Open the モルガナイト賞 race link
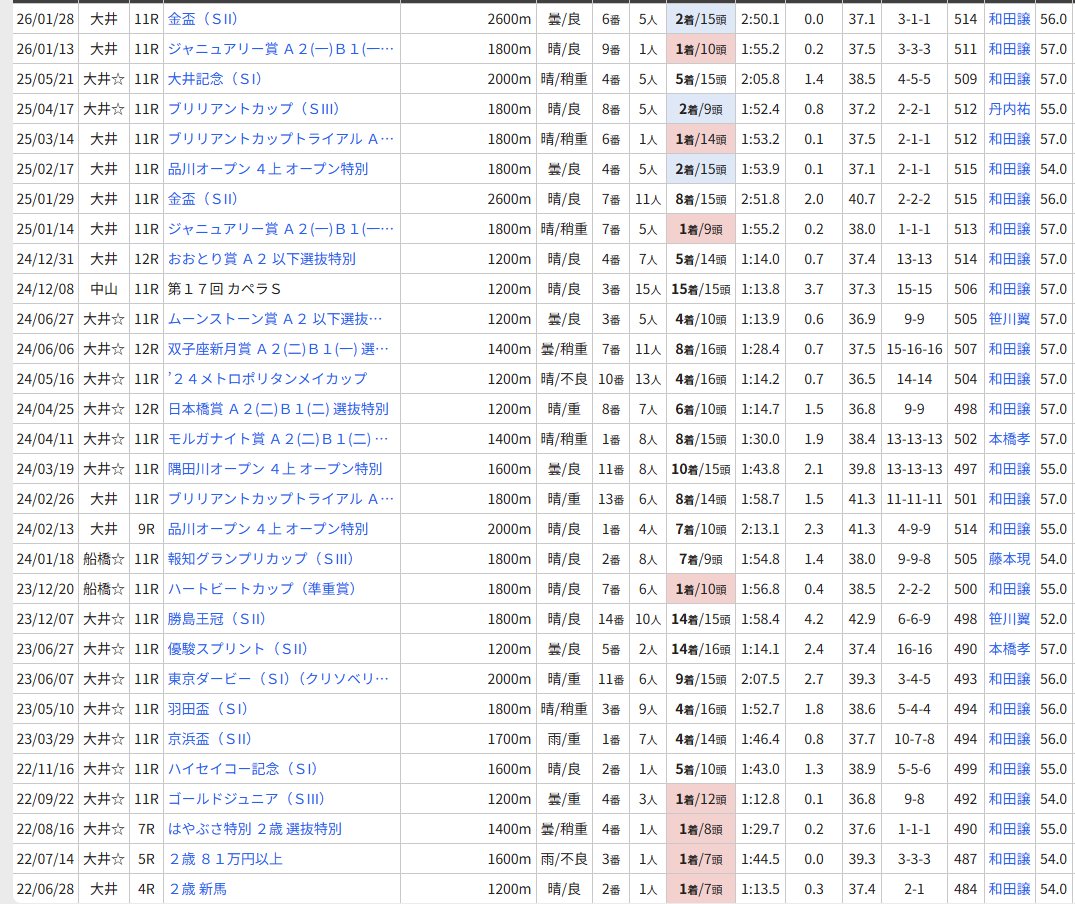The image size is (1075, 904). point(278,439)
